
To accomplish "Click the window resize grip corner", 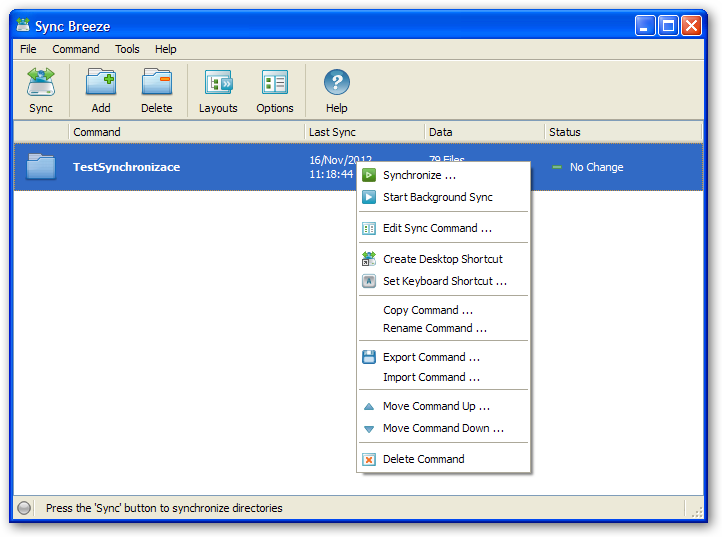I will click(697, 511).
